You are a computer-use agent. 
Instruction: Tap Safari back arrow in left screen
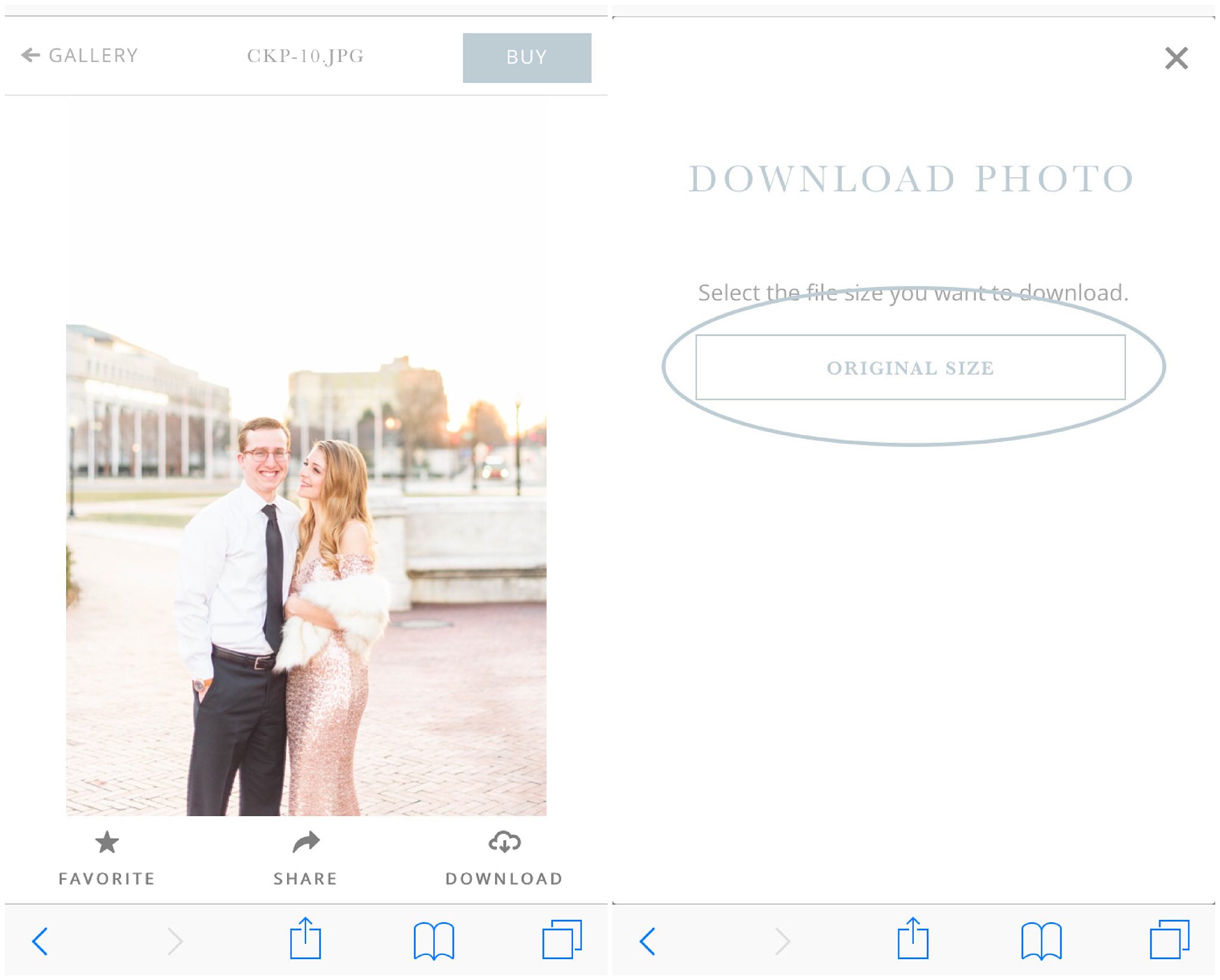pos(41,941)
